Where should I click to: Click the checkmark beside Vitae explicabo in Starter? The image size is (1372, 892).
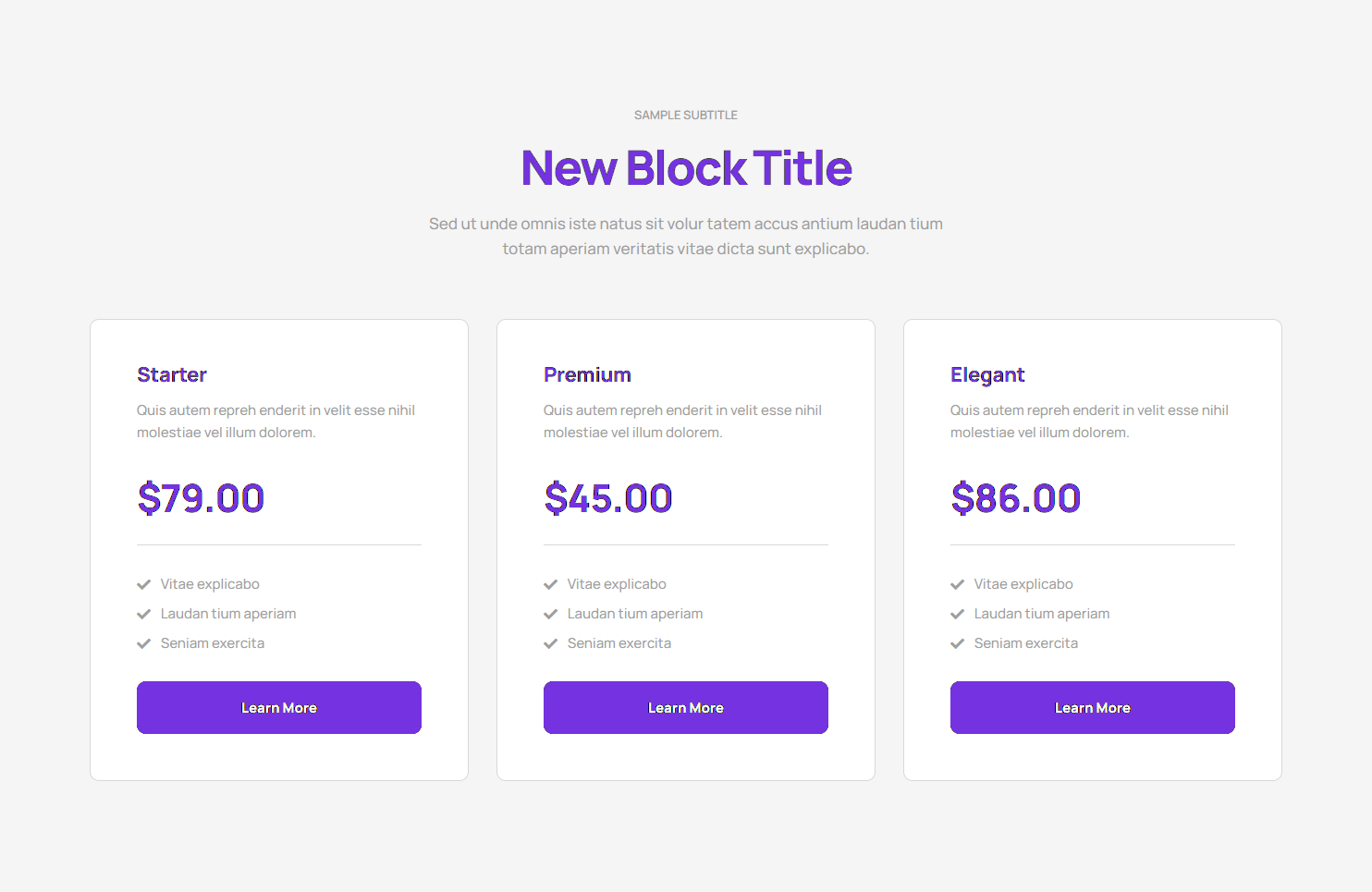pyautogui.click(x=144, y=583)
